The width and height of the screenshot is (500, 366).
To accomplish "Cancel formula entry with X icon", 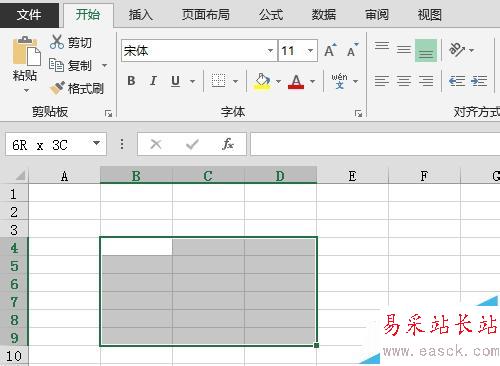I will tap(156, 144).
